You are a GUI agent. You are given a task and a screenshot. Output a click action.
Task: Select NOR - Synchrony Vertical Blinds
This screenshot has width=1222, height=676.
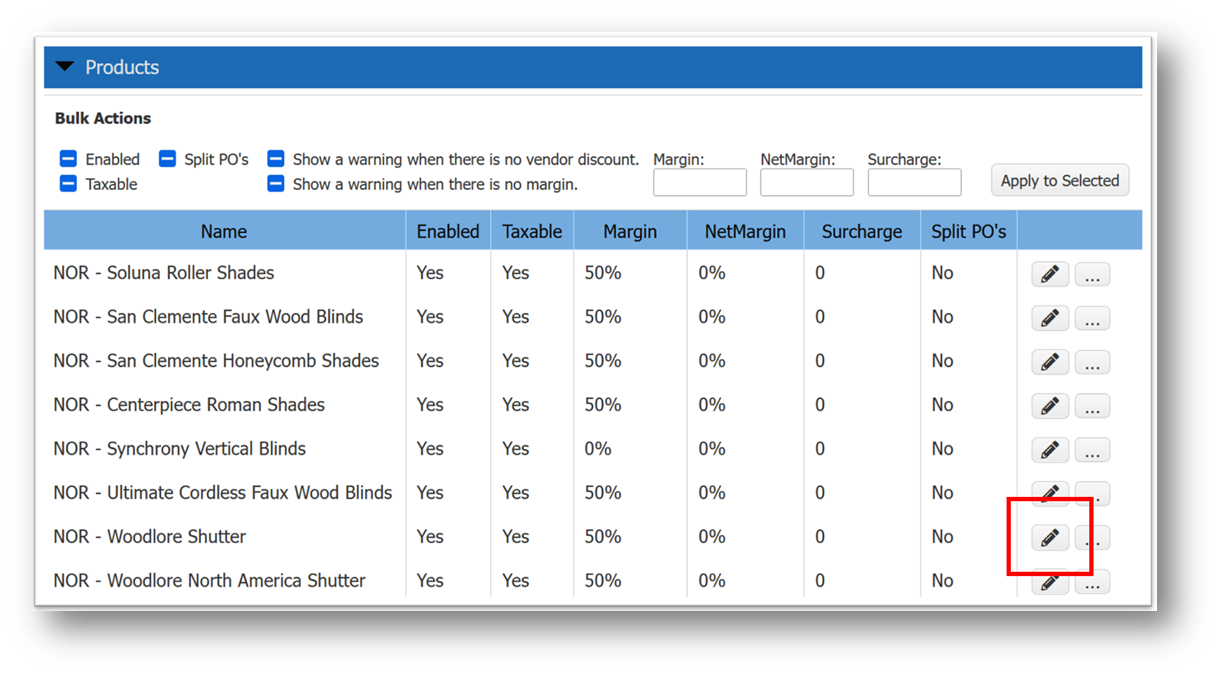tap(180, 449)
